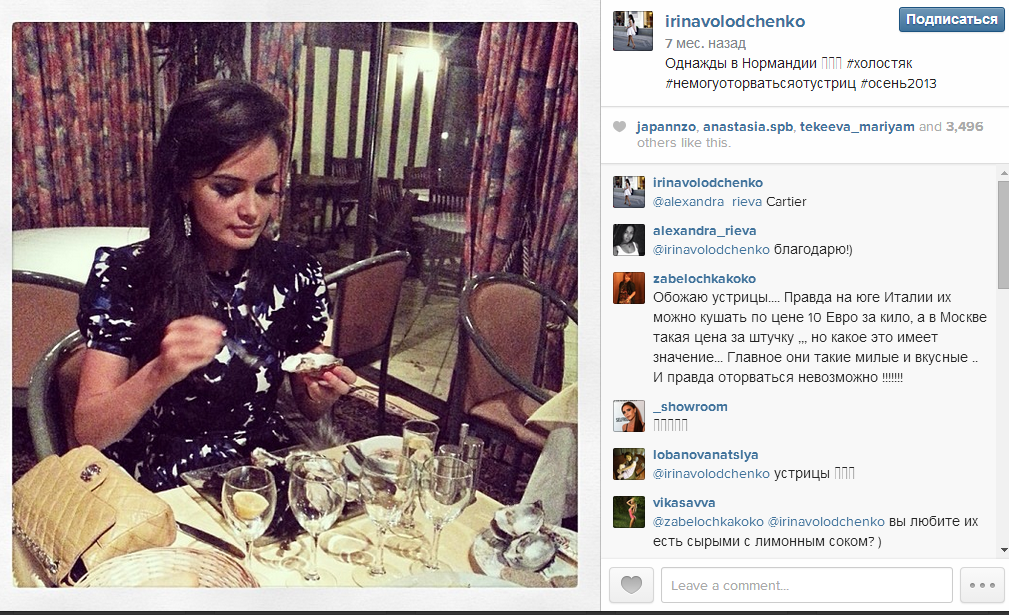
Task: Click the #немогуоторватьсяотустриц hashtag
Action: pos(761,84)
